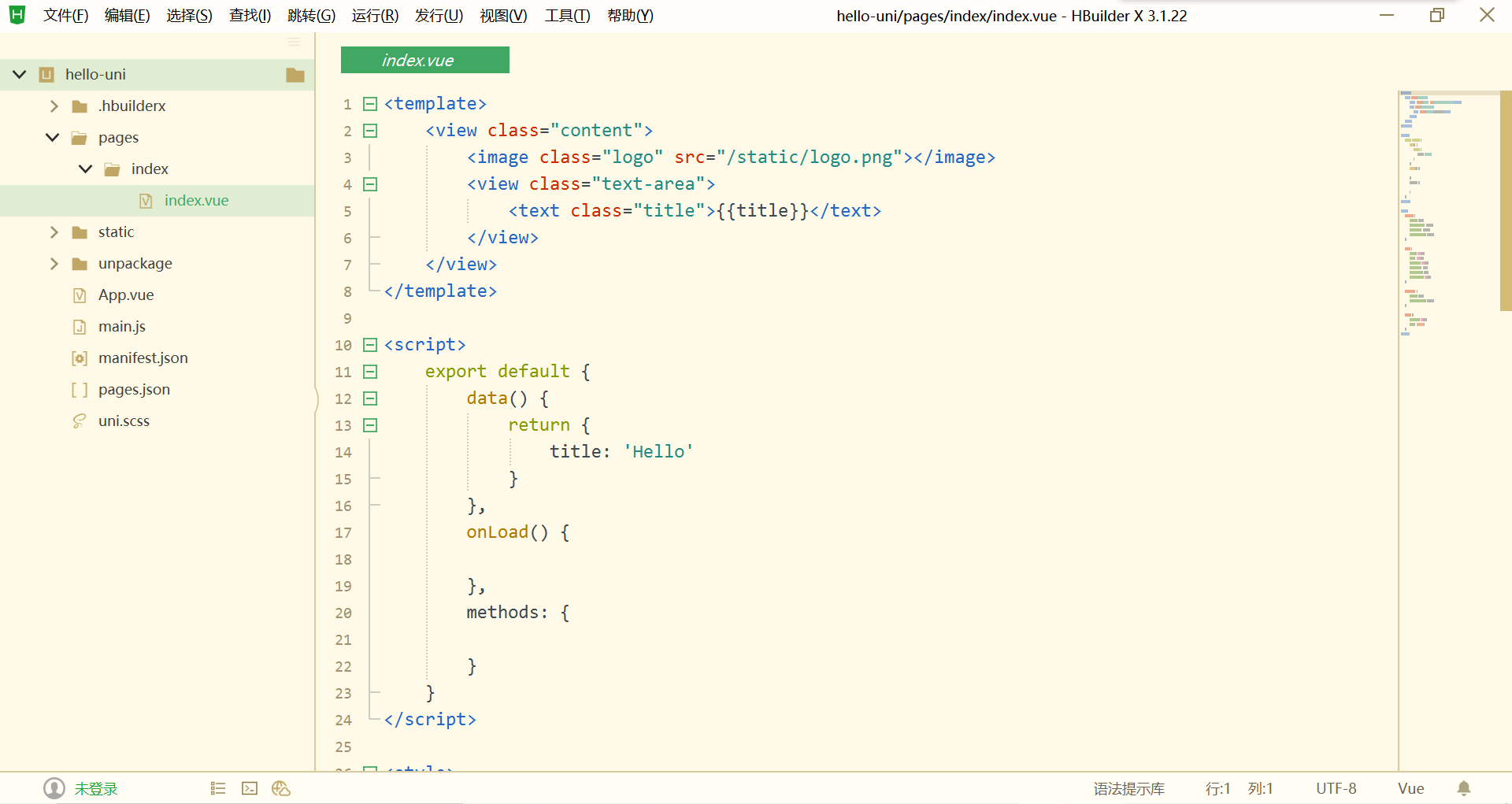Screen dimensions: 1512x804
Task: Click the index folder icon
Action: [x=113, y=169]
